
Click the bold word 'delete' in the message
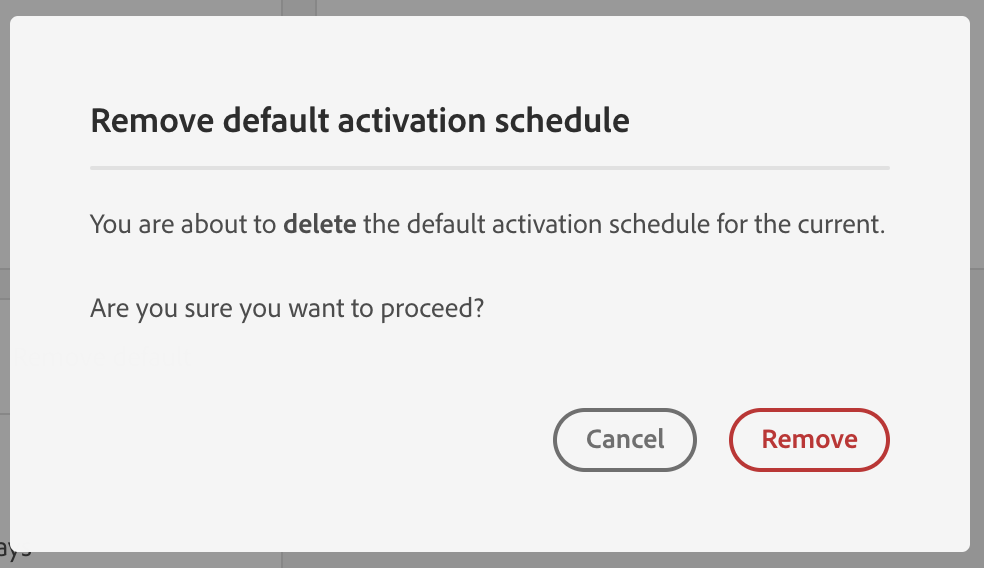point(319,224)
